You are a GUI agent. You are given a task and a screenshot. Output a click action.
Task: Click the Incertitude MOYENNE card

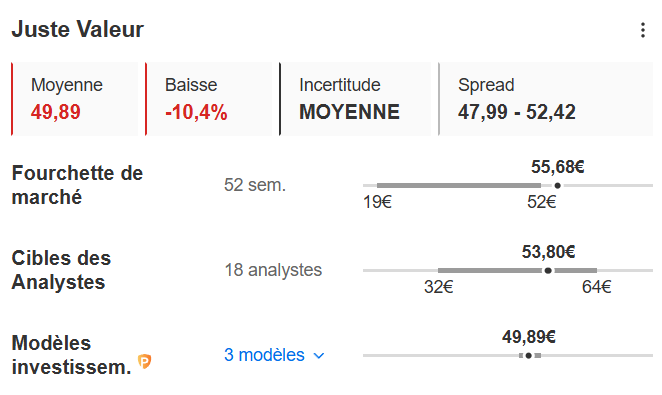(355, 99)
